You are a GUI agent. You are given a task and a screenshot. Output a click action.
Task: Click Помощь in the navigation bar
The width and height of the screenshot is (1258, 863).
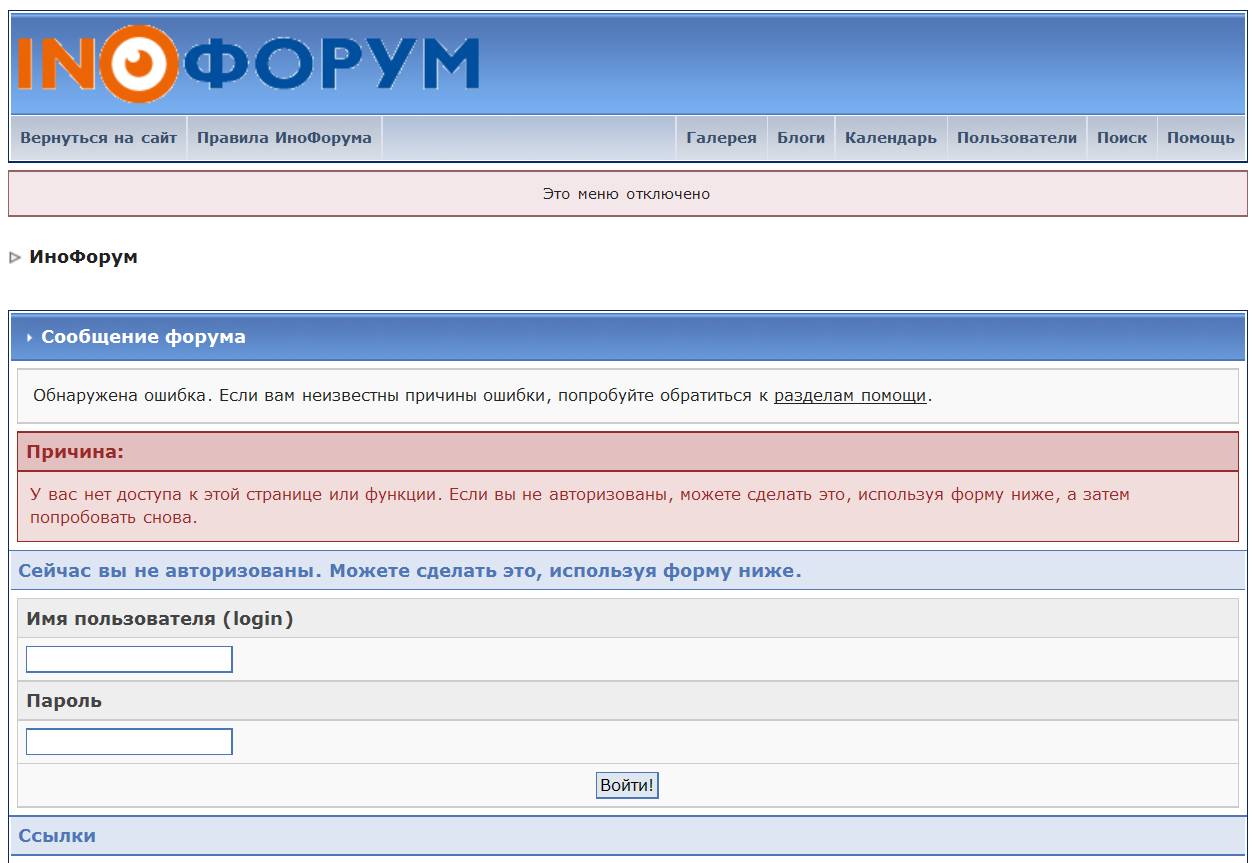(1200, 138)
